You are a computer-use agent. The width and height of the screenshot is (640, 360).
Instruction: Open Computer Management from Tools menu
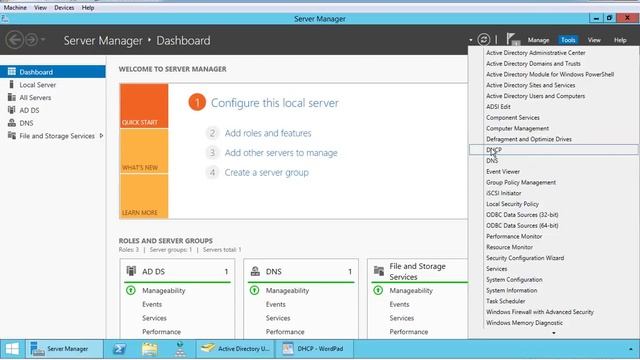[517, 128]
